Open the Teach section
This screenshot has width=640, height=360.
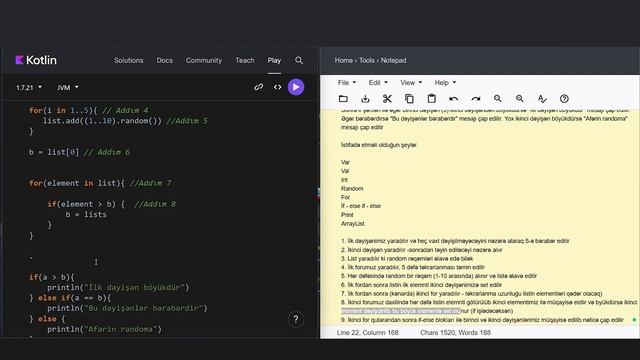tap(244, 60)
